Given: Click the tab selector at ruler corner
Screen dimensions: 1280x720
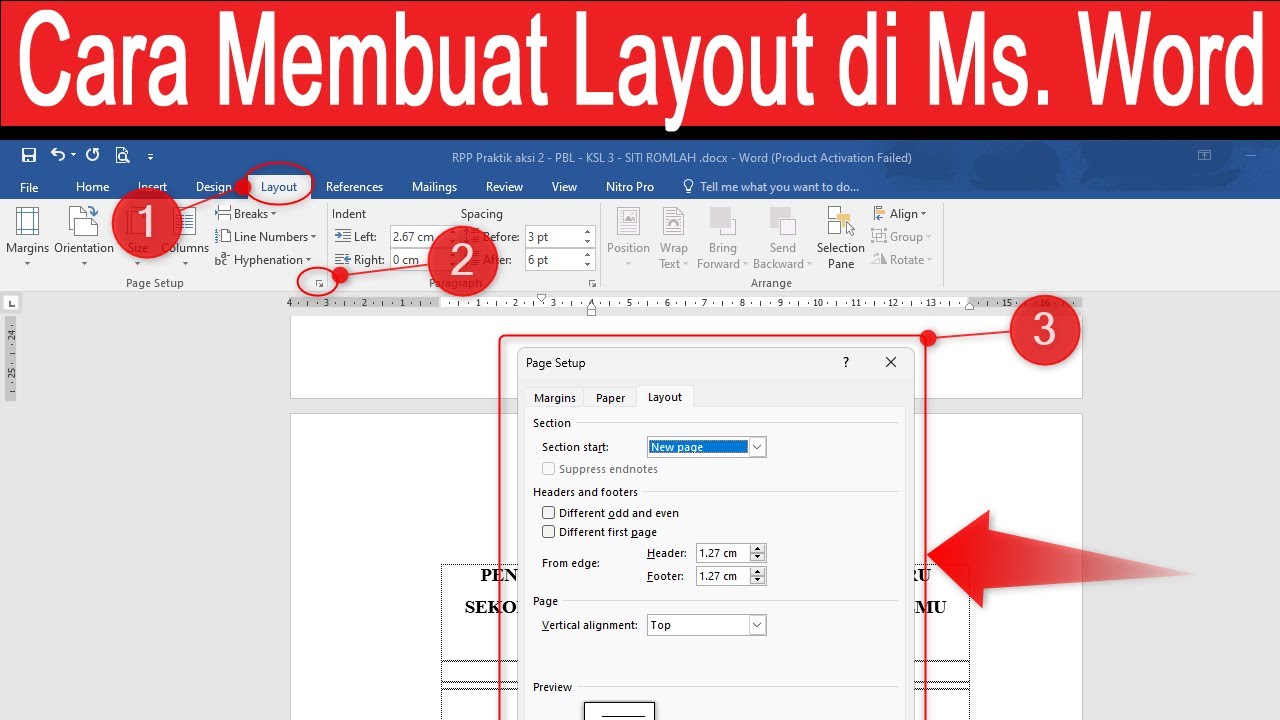Looking at the screenshot, I should 11,302.
